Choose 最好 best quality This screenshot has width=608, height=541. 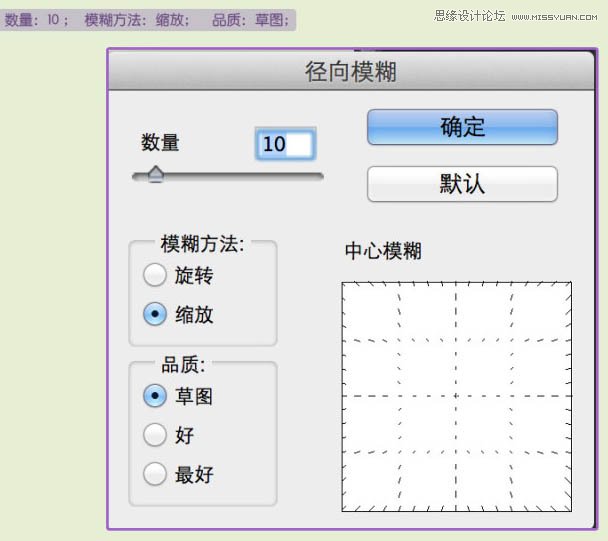[155, 474]
